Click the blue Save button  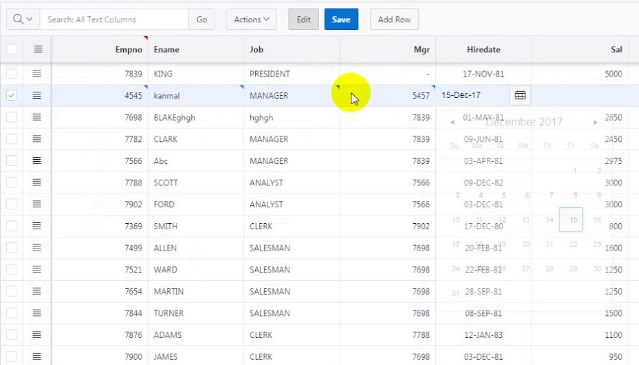coord(341,19)
